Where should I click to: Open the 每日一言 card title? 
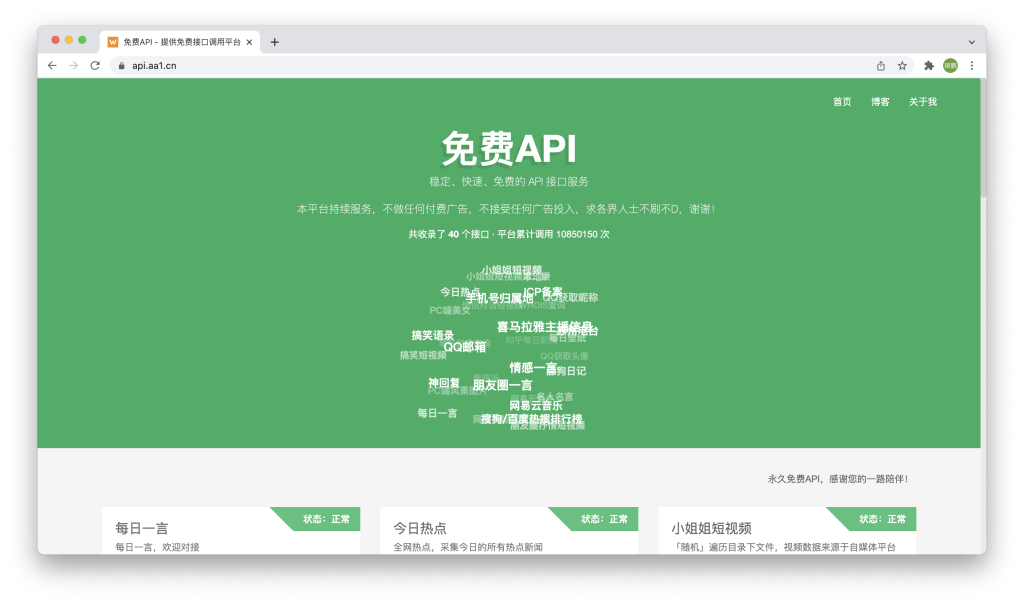pos(142,528)
